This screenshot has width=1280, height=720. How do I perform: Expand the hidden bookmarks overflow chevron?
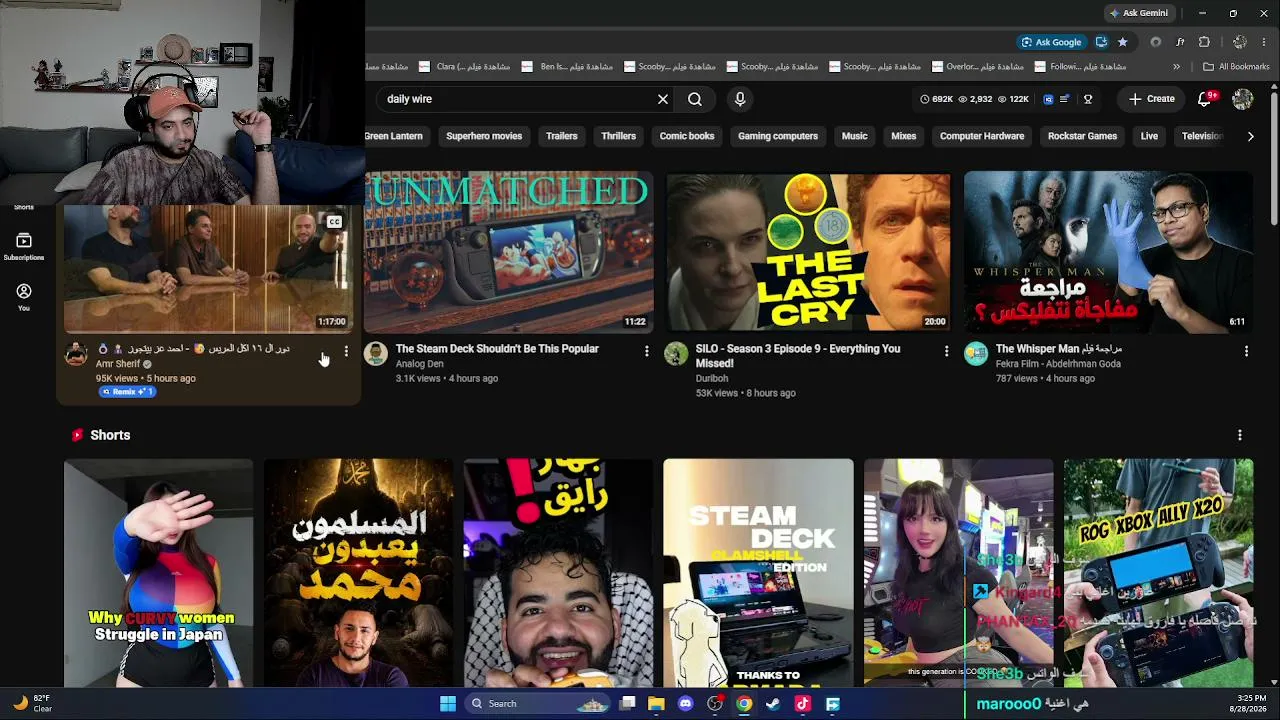[x=1176, y=67]
